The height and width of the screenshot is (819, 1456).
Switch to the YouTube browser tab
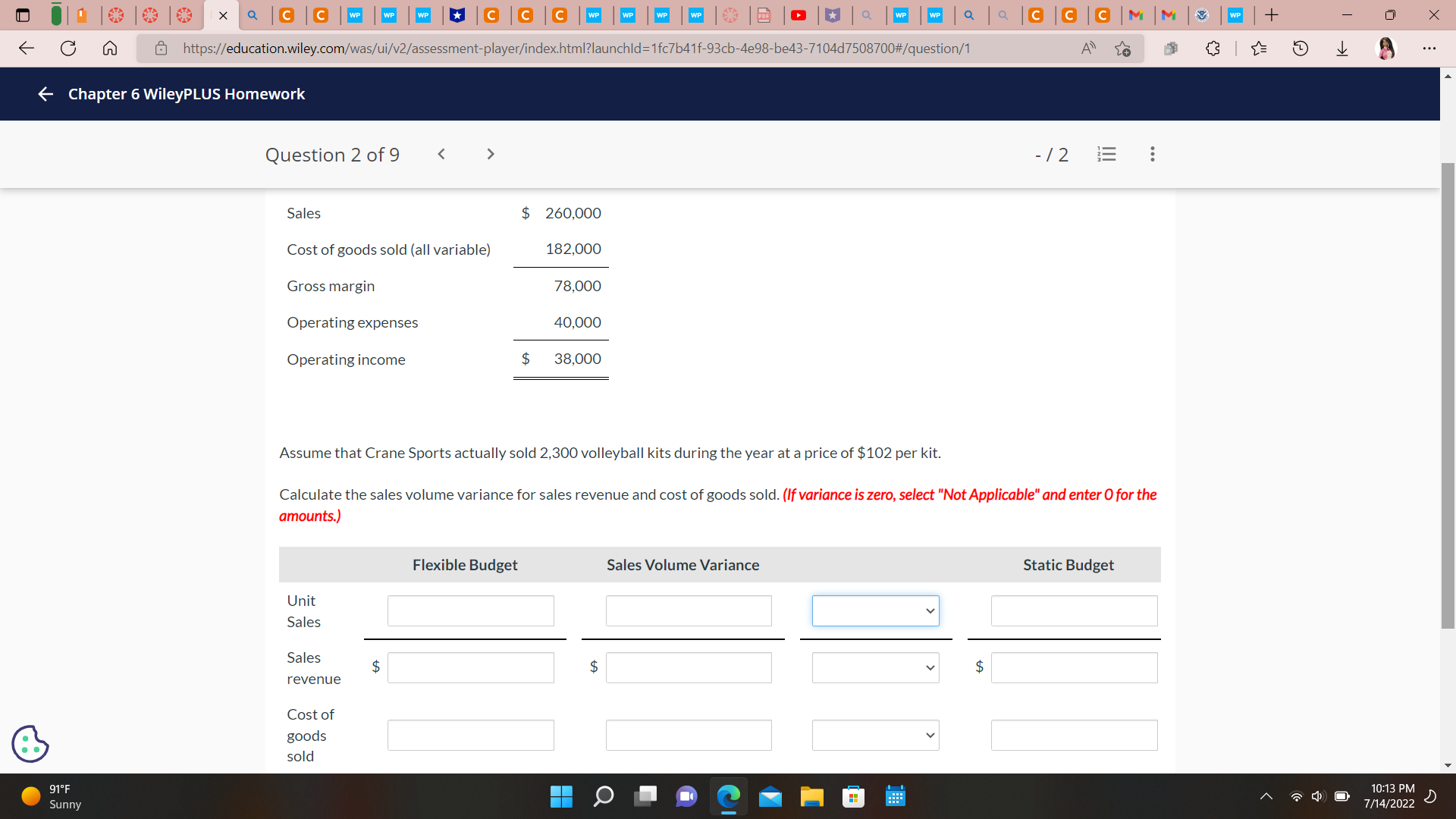pyautogui.click(x=799, y=15)
